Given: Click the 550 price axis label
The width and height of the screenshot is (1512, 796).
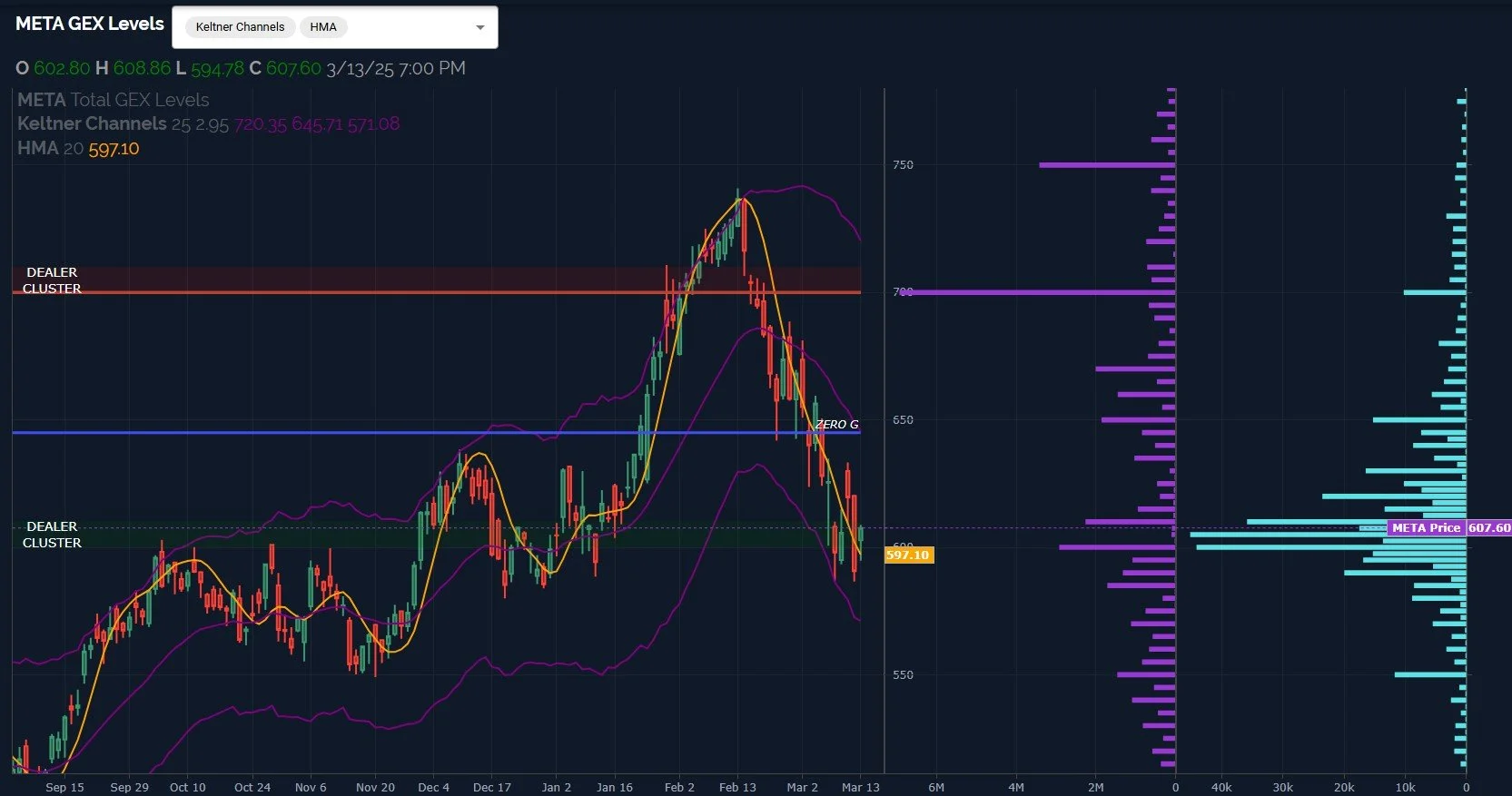Looking at the screenshot, I should point(903,674).
